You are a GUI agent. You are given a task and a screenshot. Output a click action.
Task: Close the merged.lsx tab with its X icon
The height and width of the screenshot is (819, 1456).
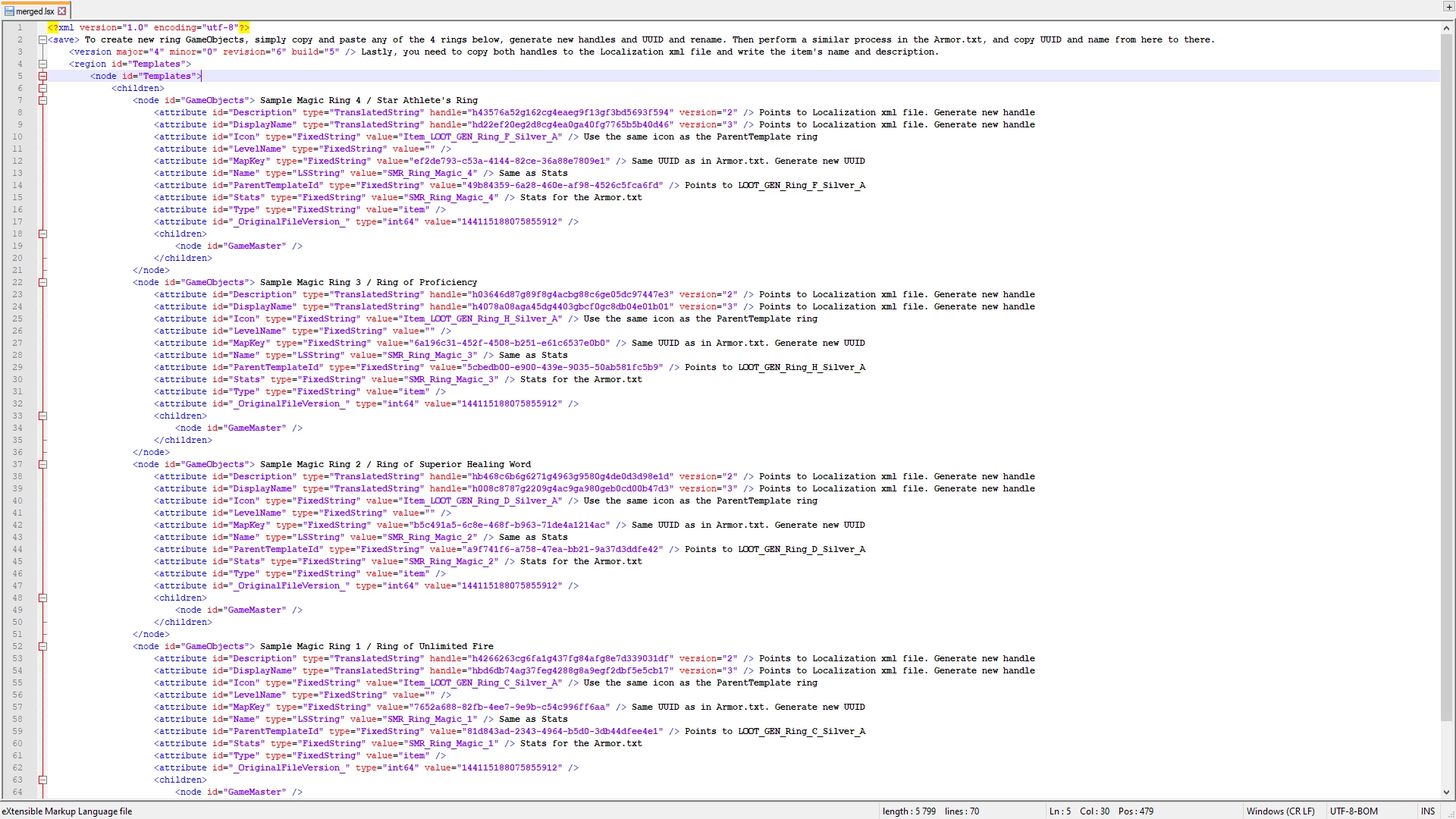pos(62,11)
